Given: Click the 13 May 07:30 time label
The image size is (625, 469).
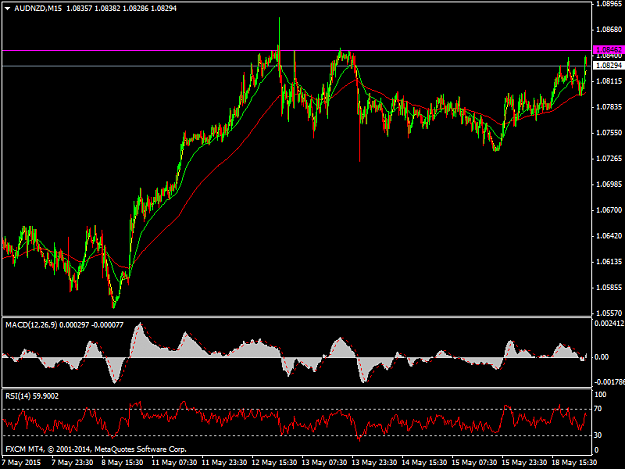Looking at the screenshot, I should [x=324, y=463].
